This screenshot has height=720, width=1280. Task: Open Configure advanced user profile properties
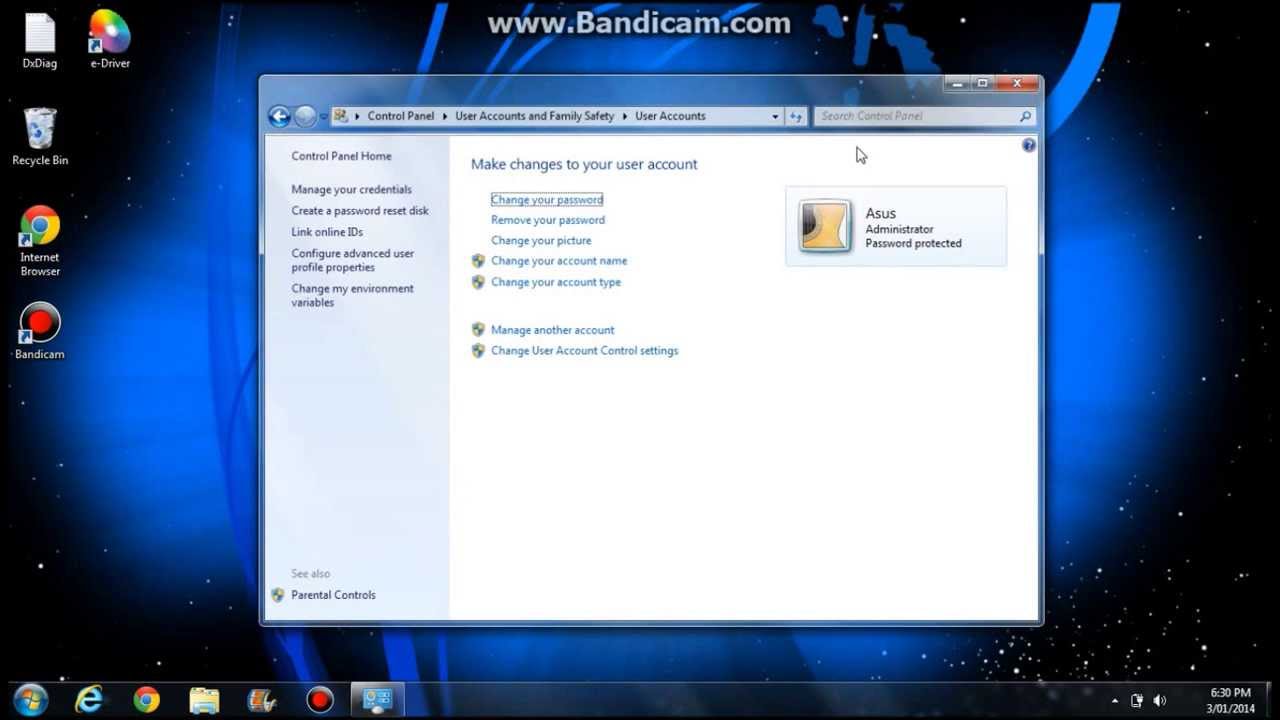[353, 261]
